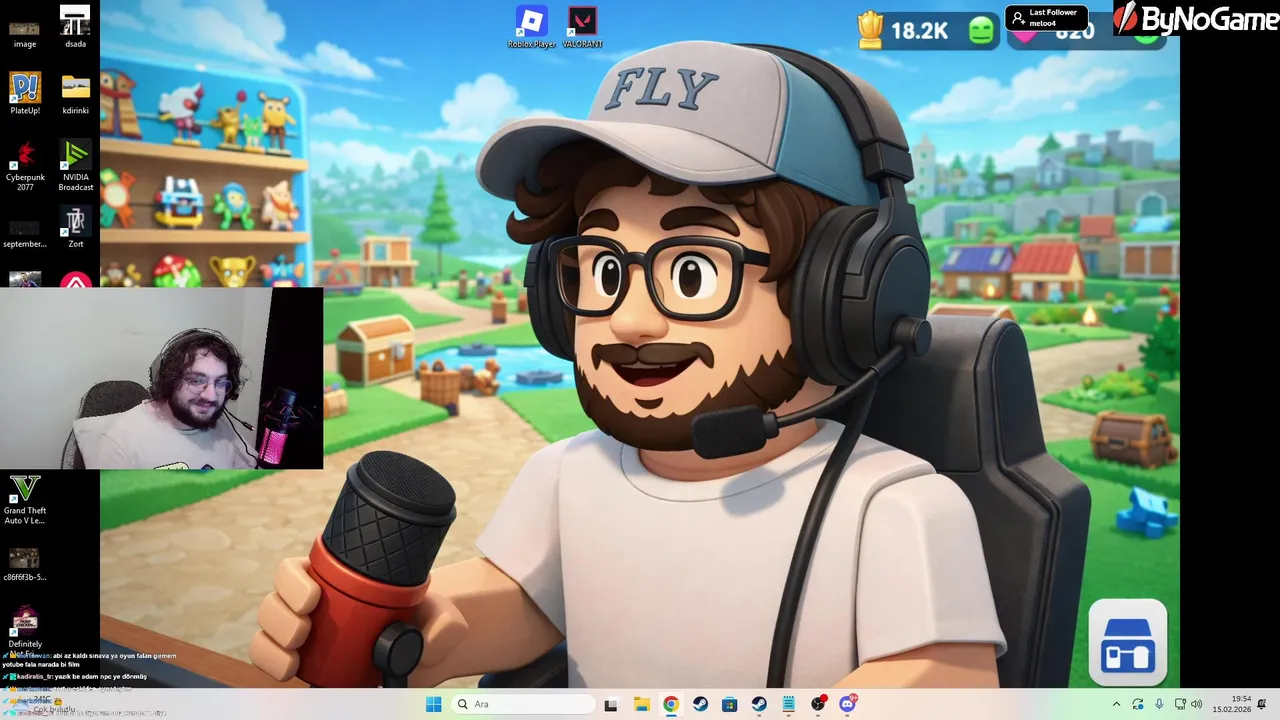
Task: Open the Roblox Player desktop shortcut
Action: [x=531, y=27]
